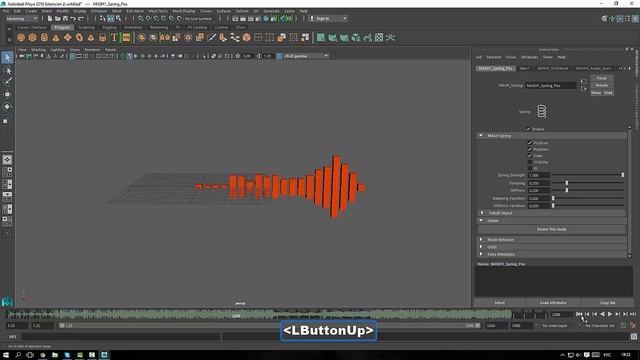Click the polygon sphere shelf icon
The image size is (640, 360).
coord(21,38)
